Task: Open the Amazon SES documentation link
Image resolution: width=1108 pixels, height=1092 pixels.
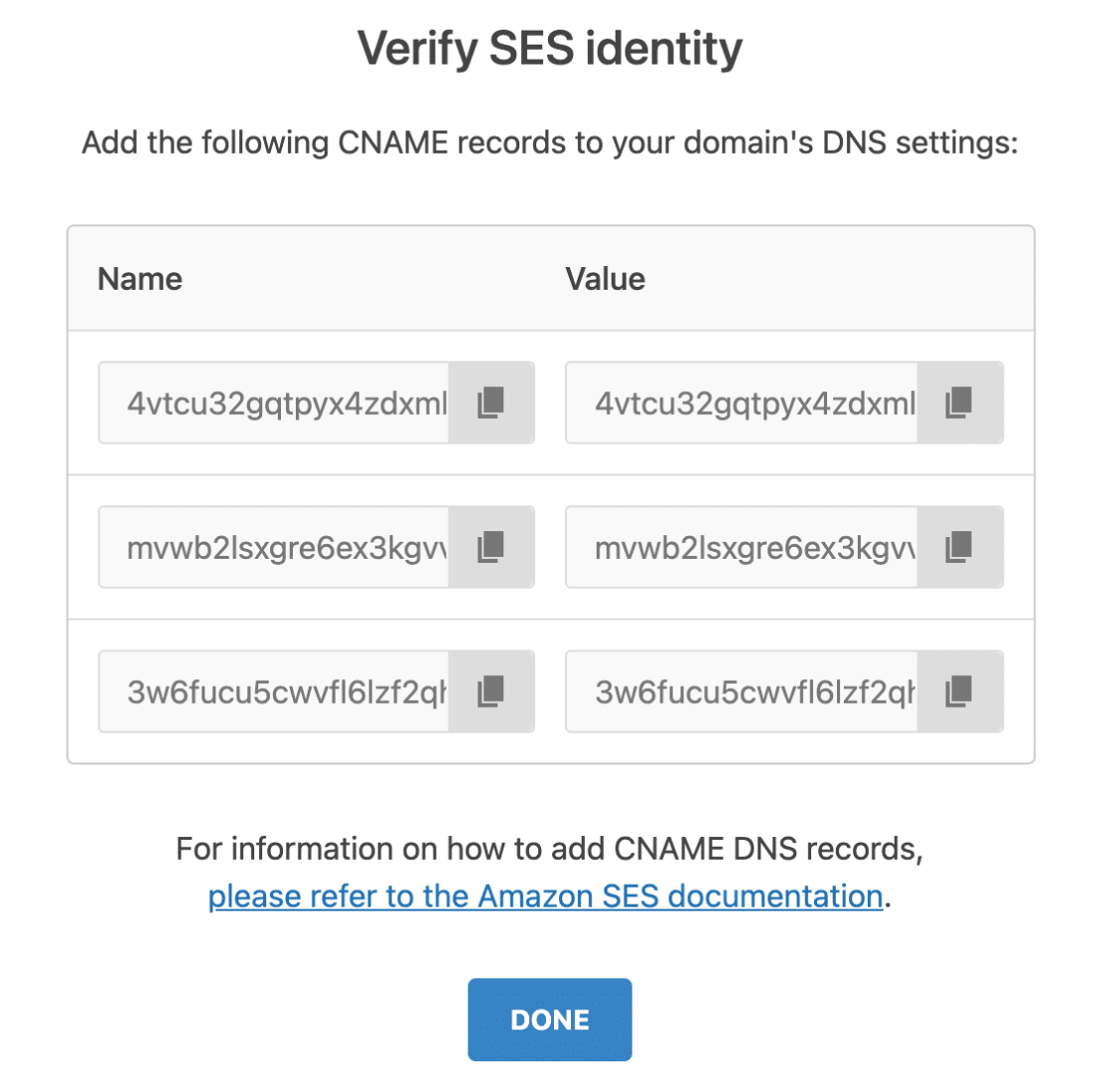Action: pyautogui.click(x=545, y=896)
